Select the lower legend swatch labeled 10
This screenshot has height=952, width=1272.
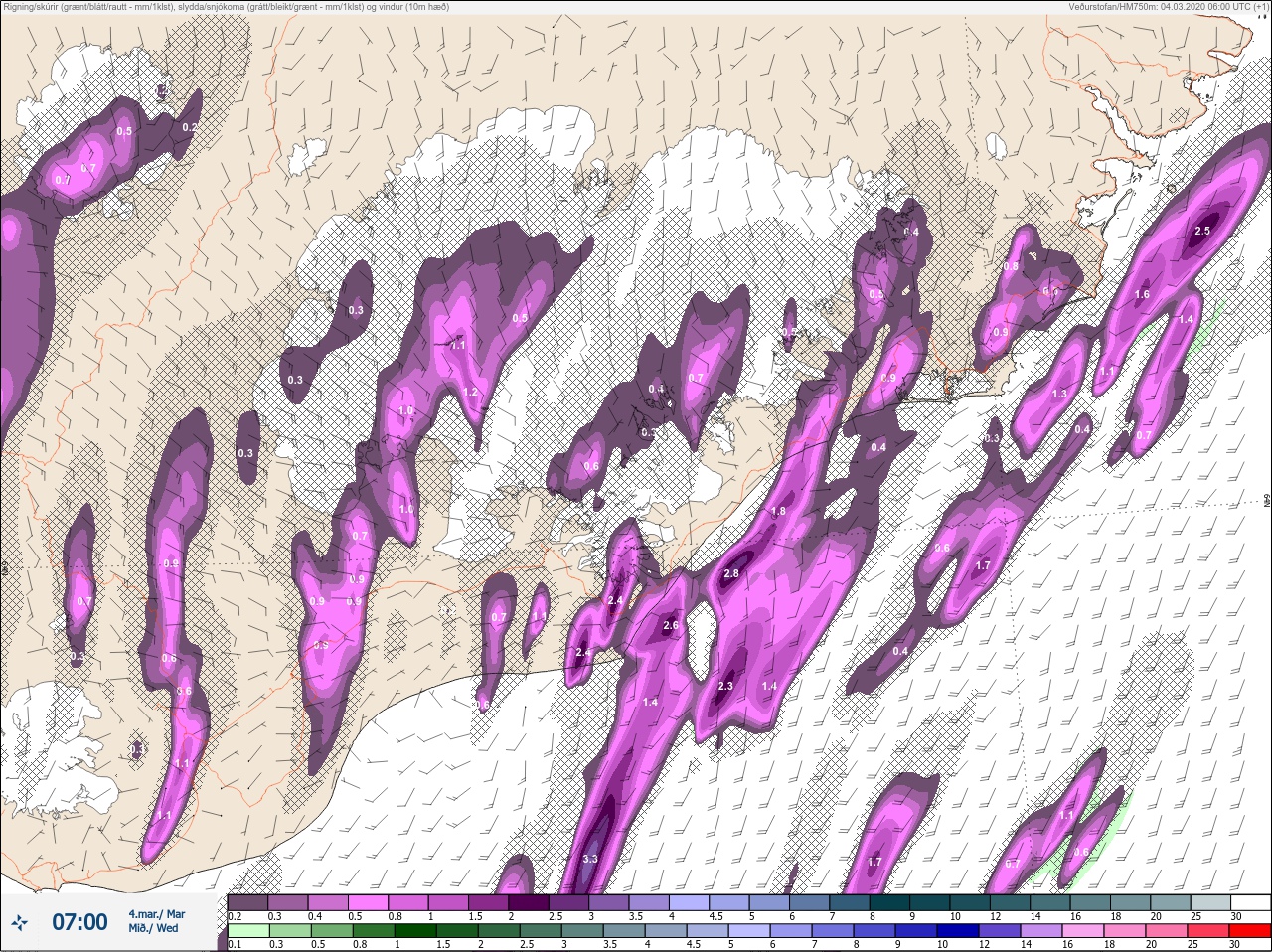(960, 931)
